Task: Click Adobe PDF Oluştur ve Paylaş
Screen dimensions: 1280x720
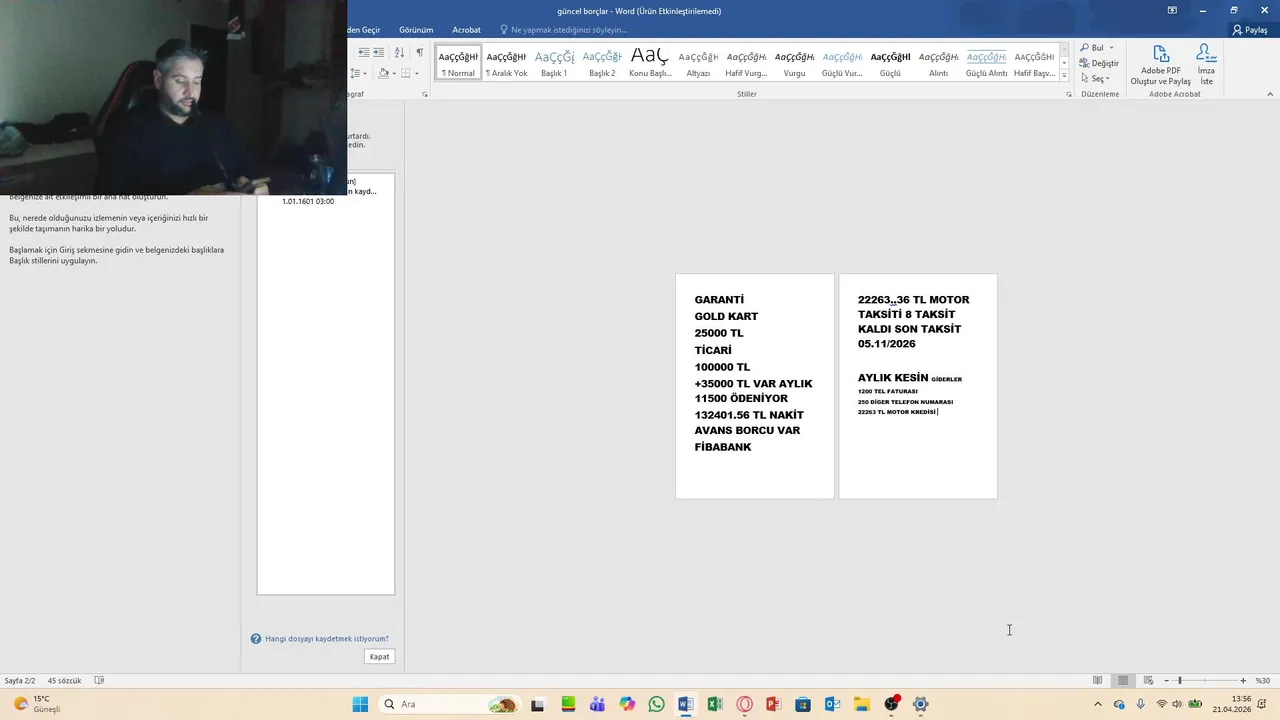Action: coord(1160,65)
